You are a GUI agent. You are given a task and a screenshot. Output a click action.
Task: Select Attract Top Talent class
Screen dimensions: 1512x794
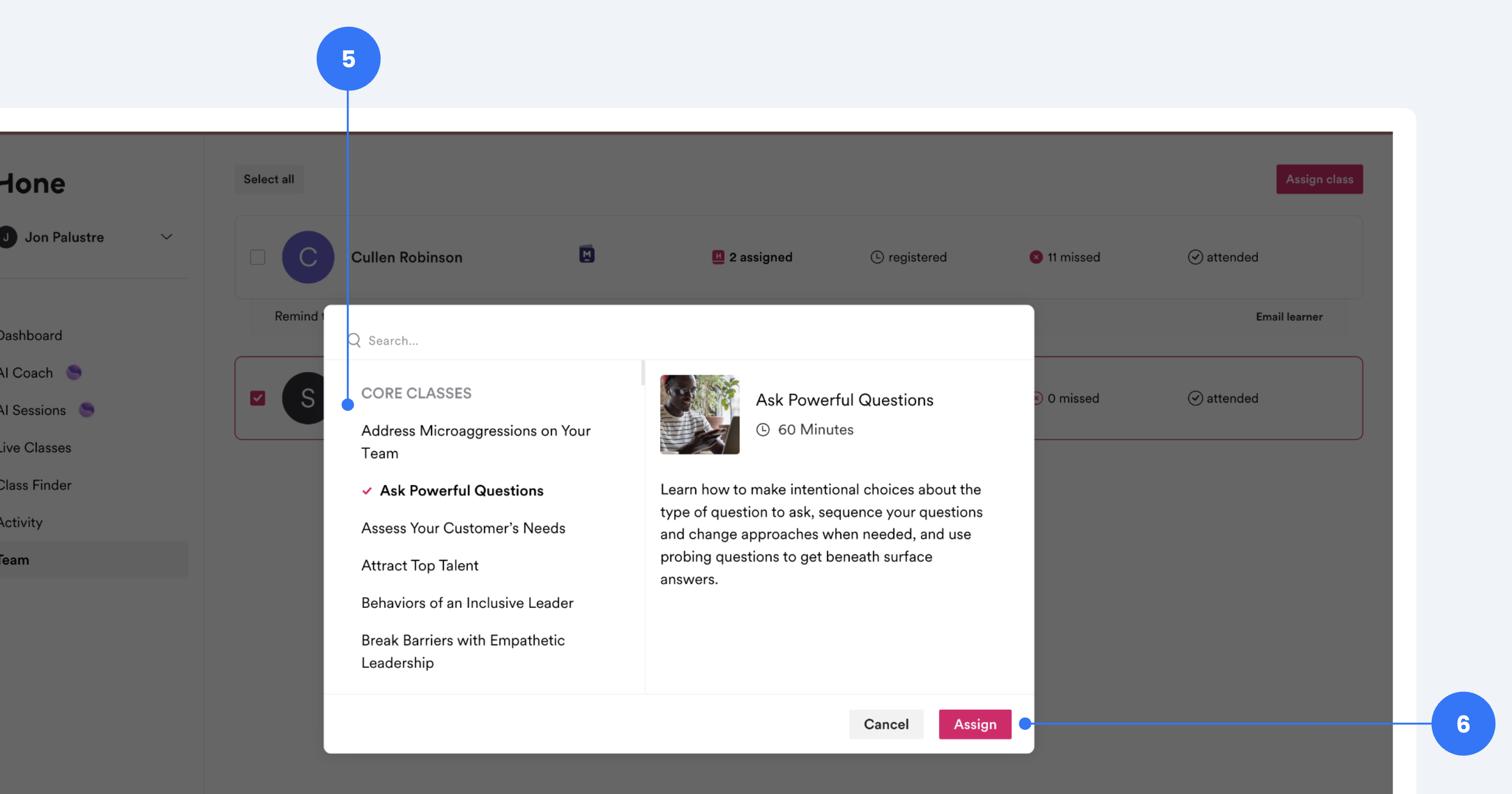point(420,565)
